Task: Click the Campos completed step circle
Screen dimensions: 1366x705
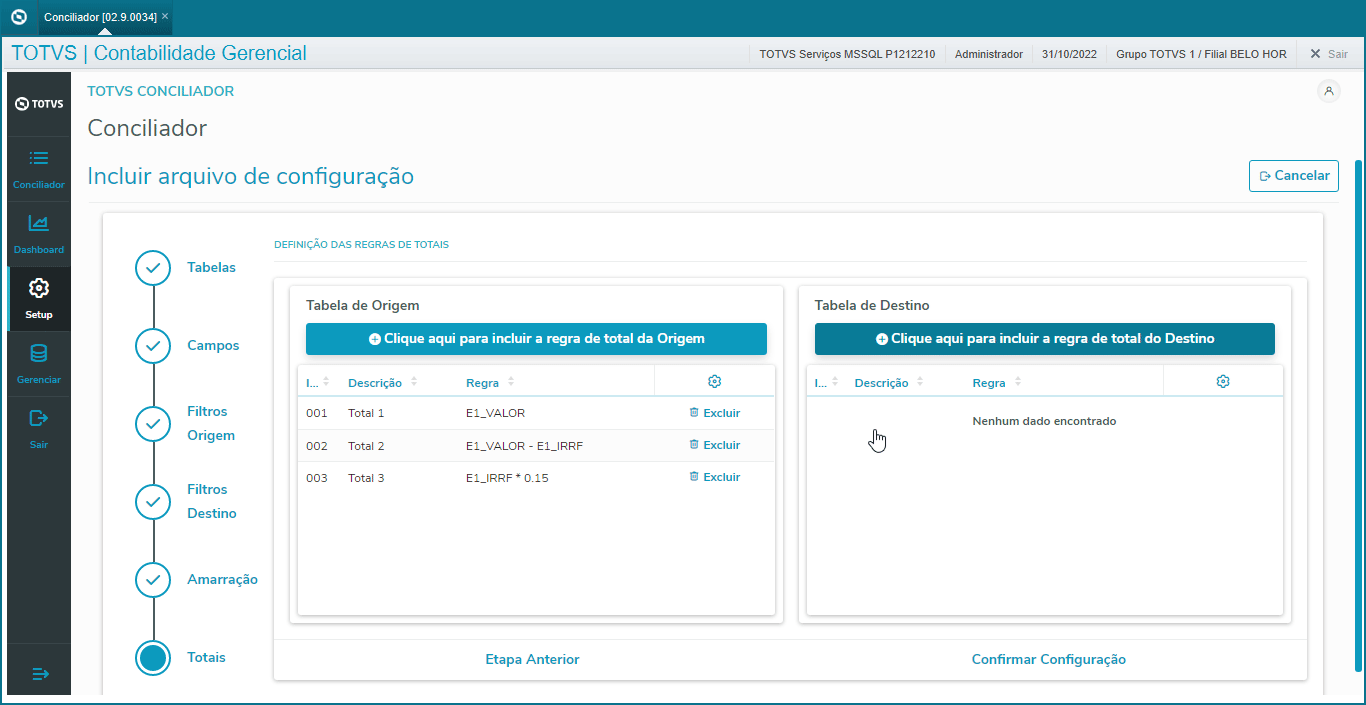Action: click(153, 346)
